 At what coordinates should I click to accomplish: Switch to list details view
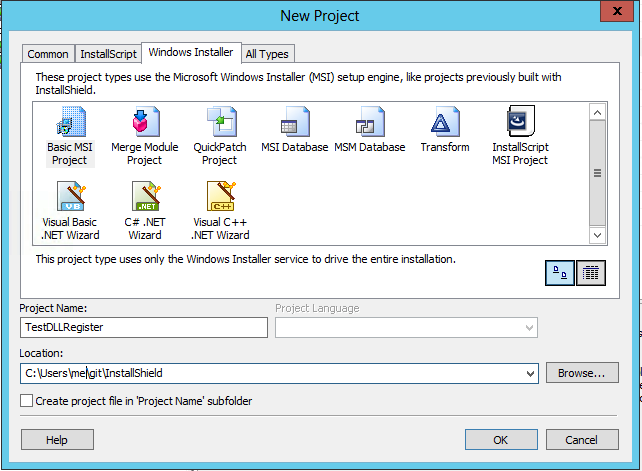pyautogui.click(x=590, y=273)
